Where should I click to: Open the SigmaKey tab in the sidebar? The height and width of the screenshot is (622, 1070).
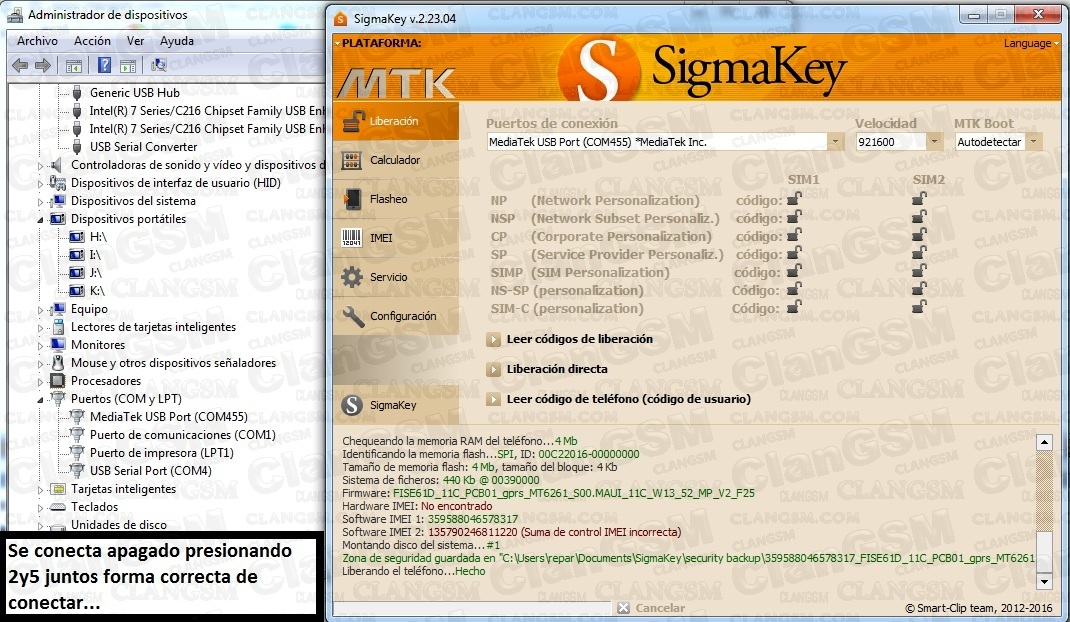pyautogui.click(x=396, y=405)
